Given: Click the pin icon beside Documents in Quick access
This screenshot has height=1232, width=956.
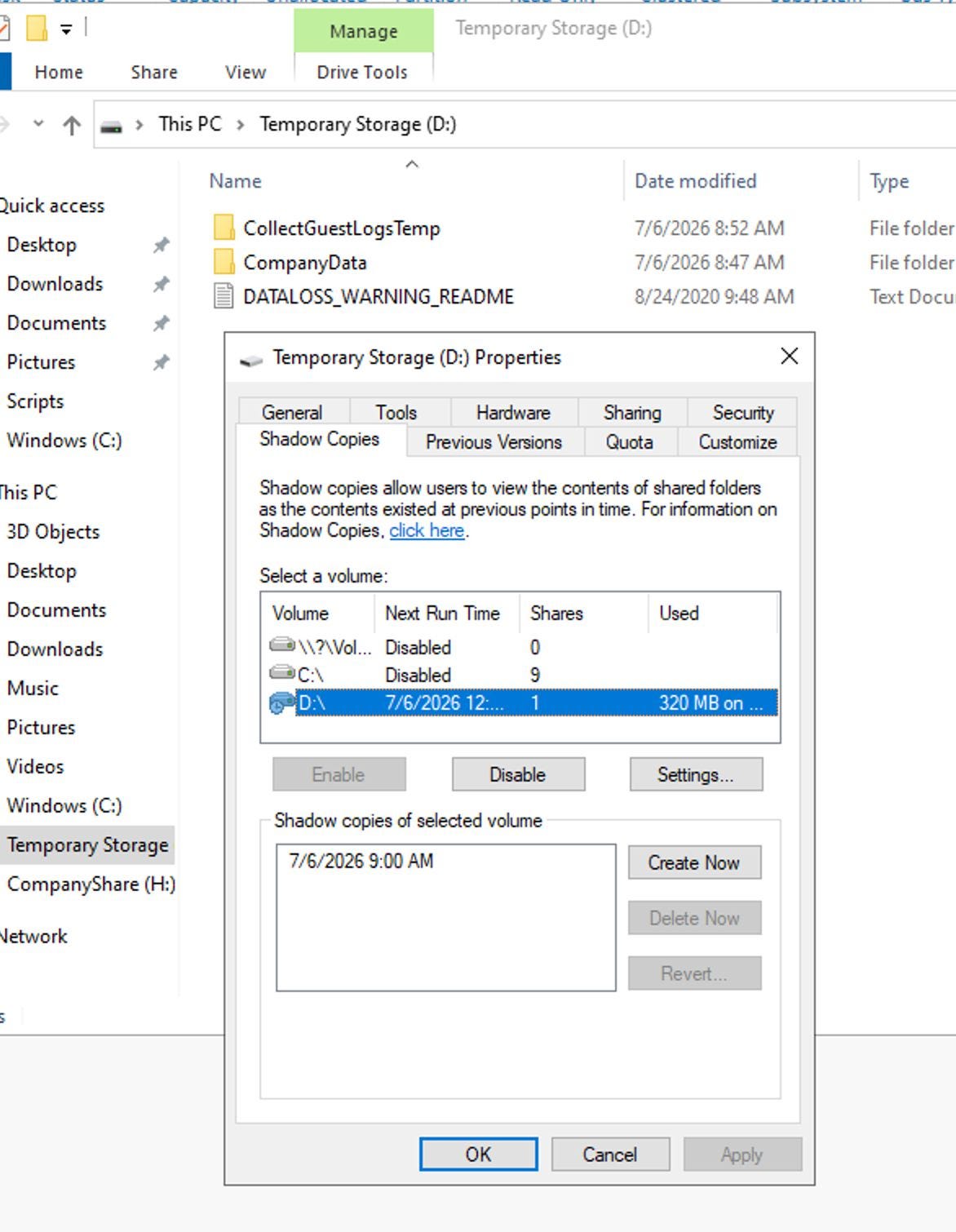Looking at the screenshot, I should tap(162, 323).
